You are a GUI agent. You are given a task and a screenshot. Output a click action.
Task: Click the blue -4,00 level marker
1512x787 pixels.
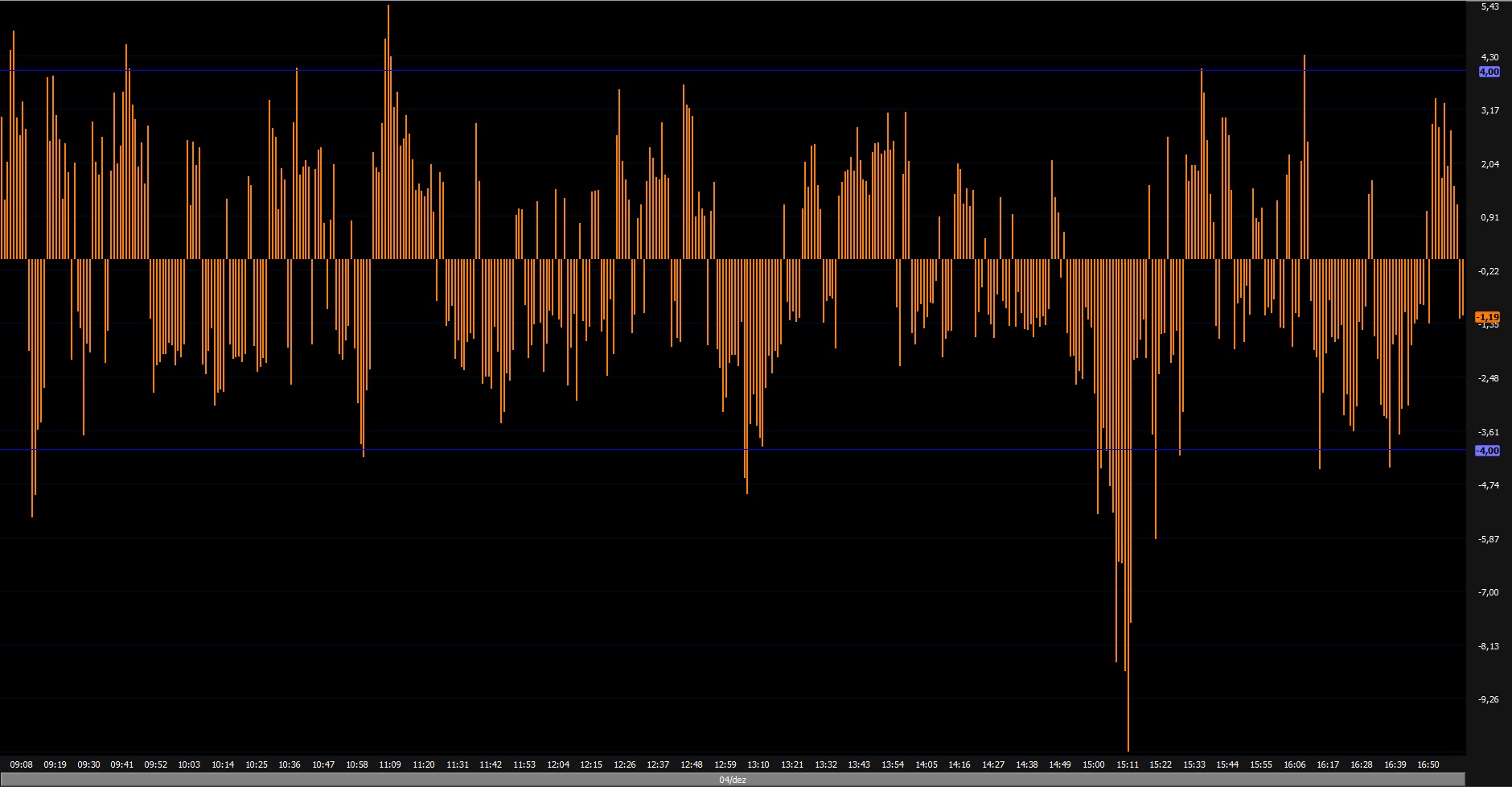1488,451
